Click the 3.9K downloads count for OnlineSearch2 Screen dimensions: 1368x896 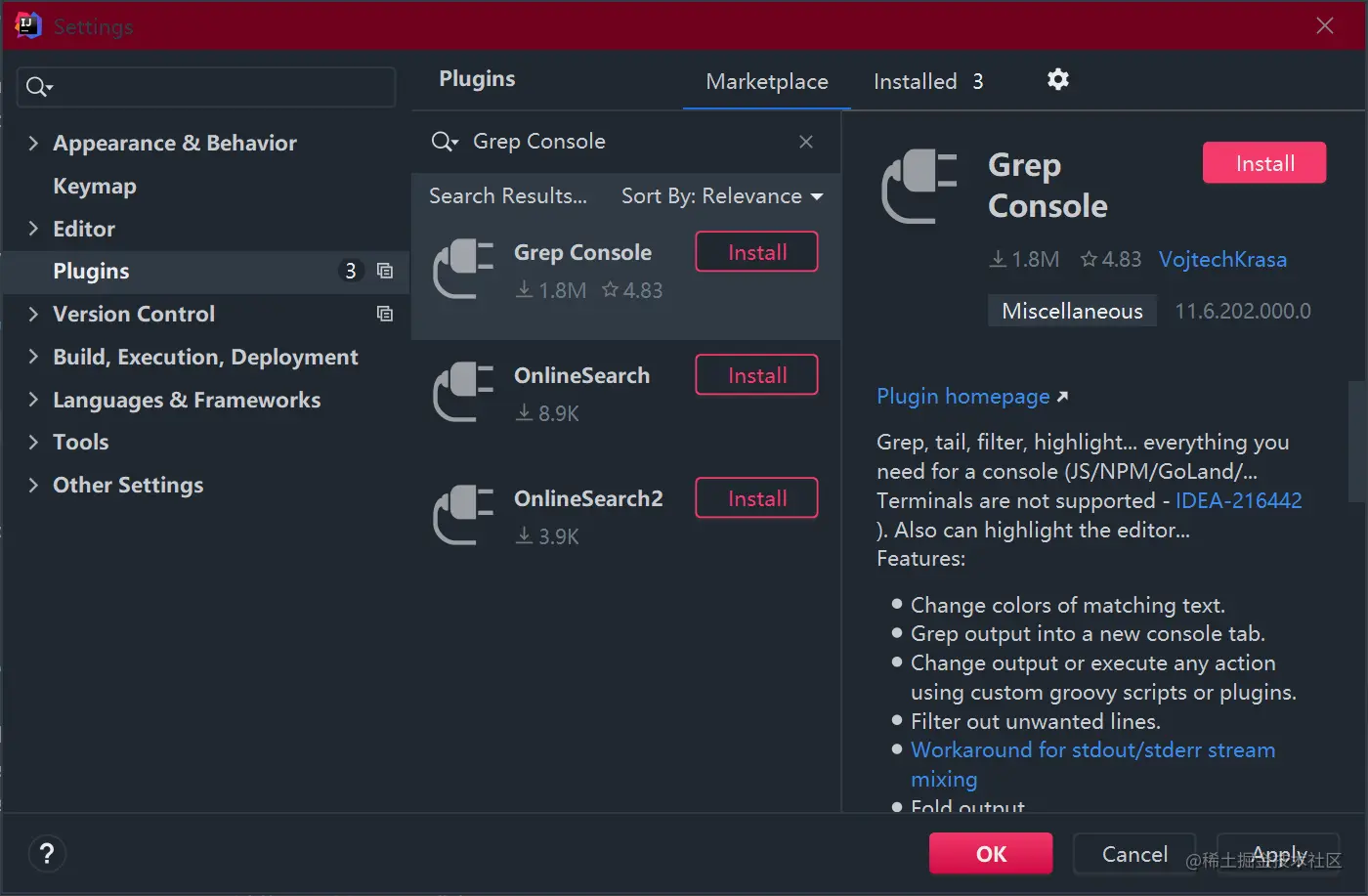(x=547, y=536)
